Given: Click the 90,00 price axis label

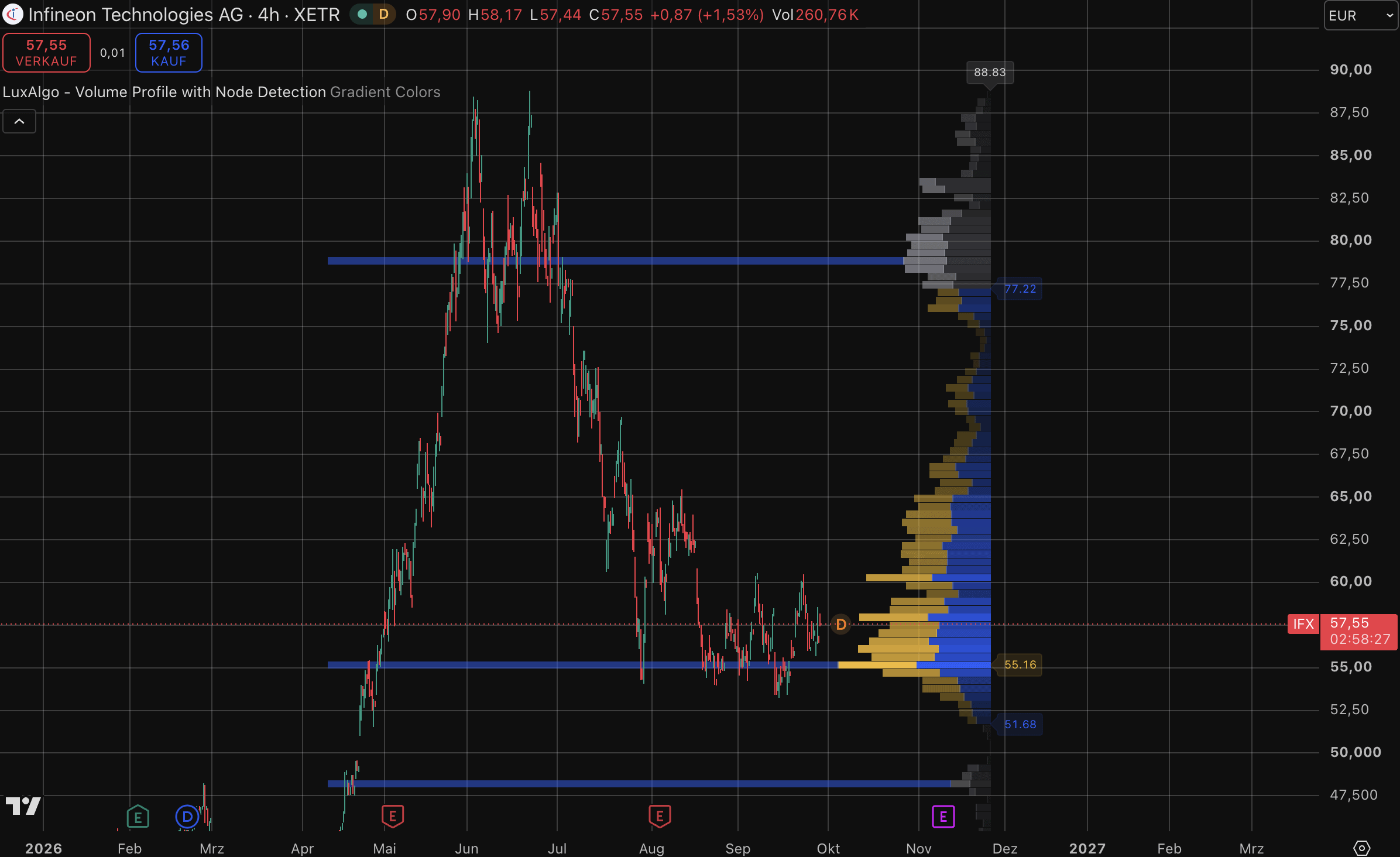Looking at the screenshot, I should pyautogui.click(x=1351, y=70).
